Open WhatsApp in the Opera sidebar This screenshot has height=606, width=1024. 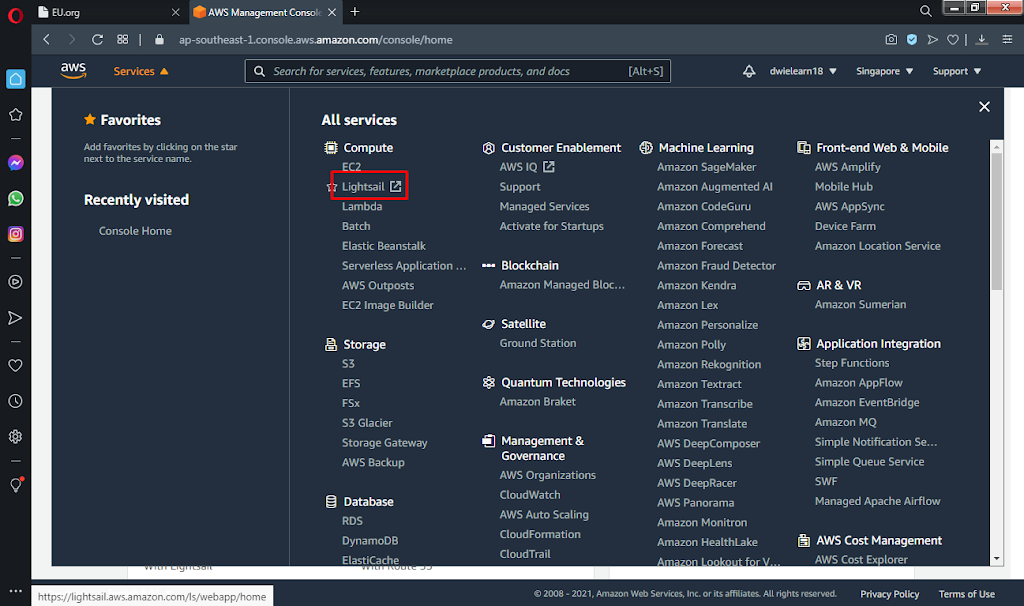pos(16,199)
